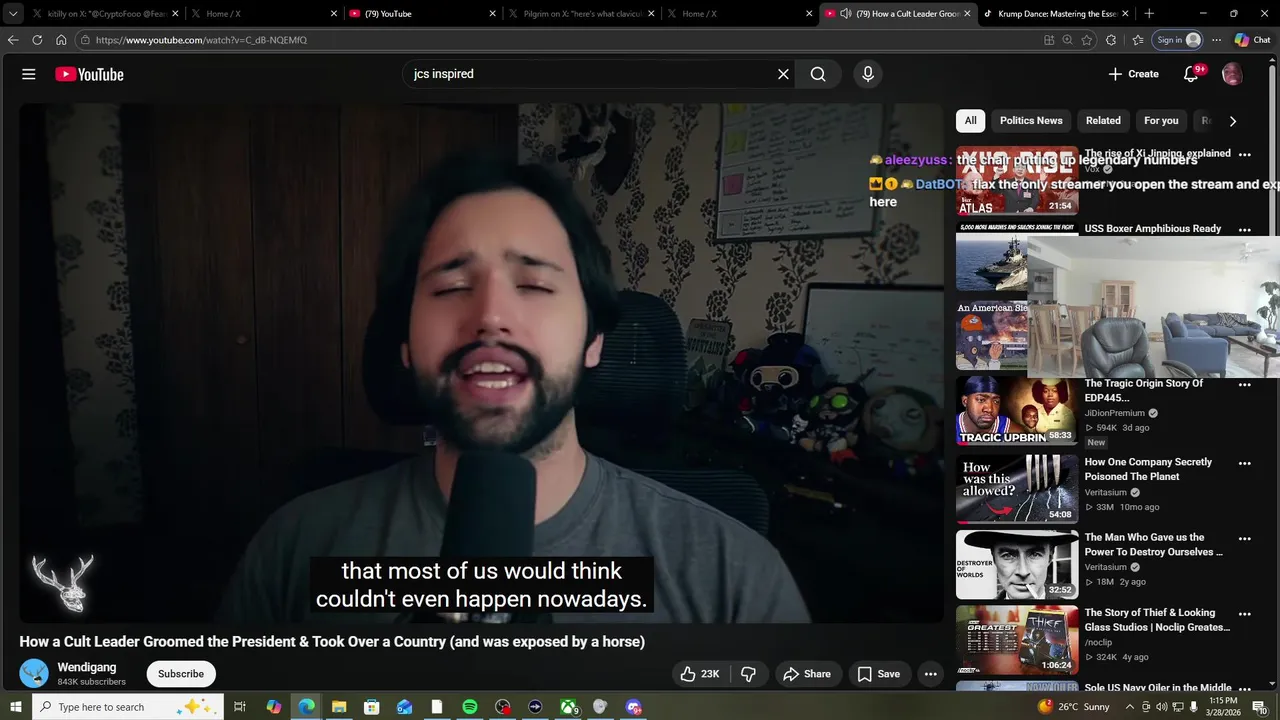Image resolution: width=1280 pixels, height=720 pixels.
Task: Switch to the 'Pilgrim on X' tab
Action: [x=581, y=14]
